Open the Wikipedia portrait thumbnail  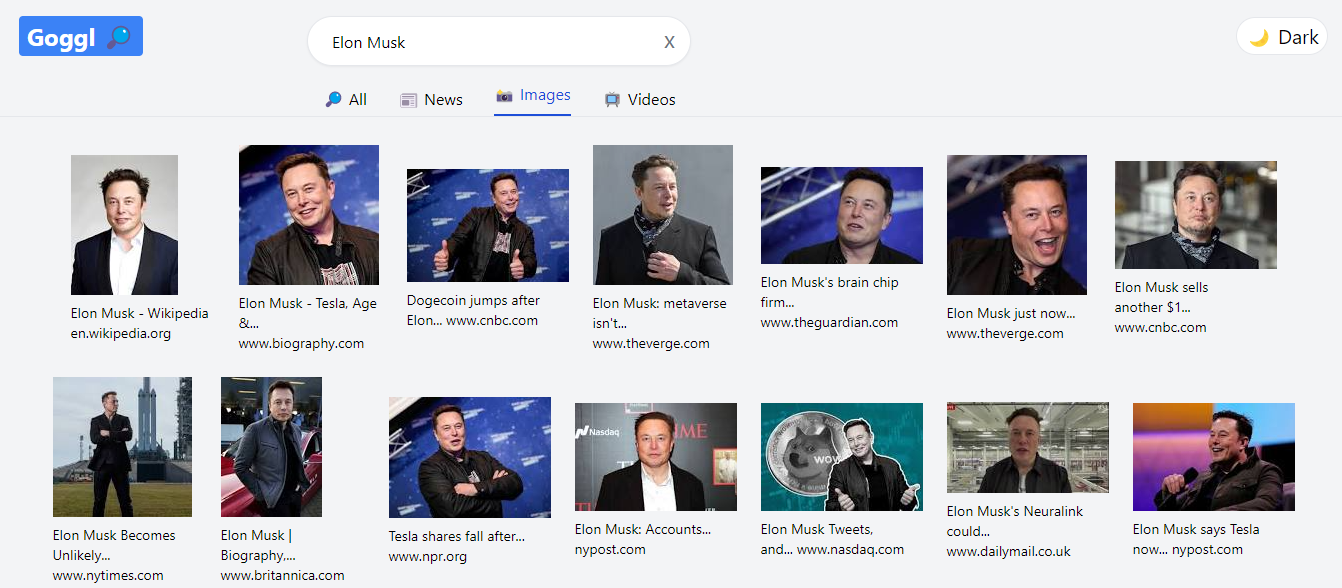(124, 225)
